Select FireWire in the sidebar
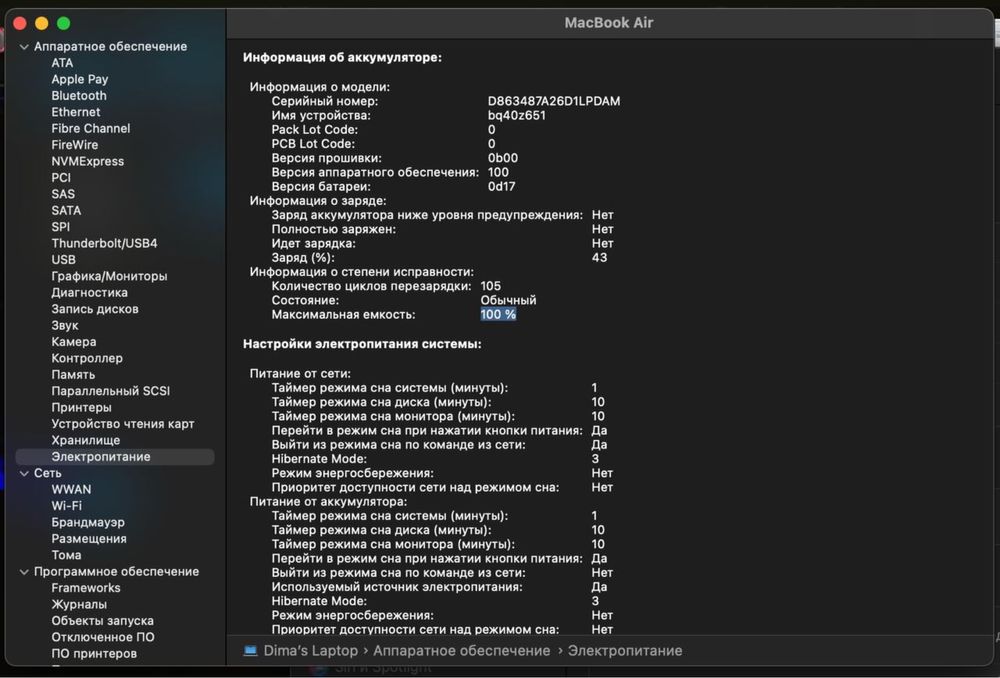Screen dimensions: 1000x678 (x=75, y=145)
